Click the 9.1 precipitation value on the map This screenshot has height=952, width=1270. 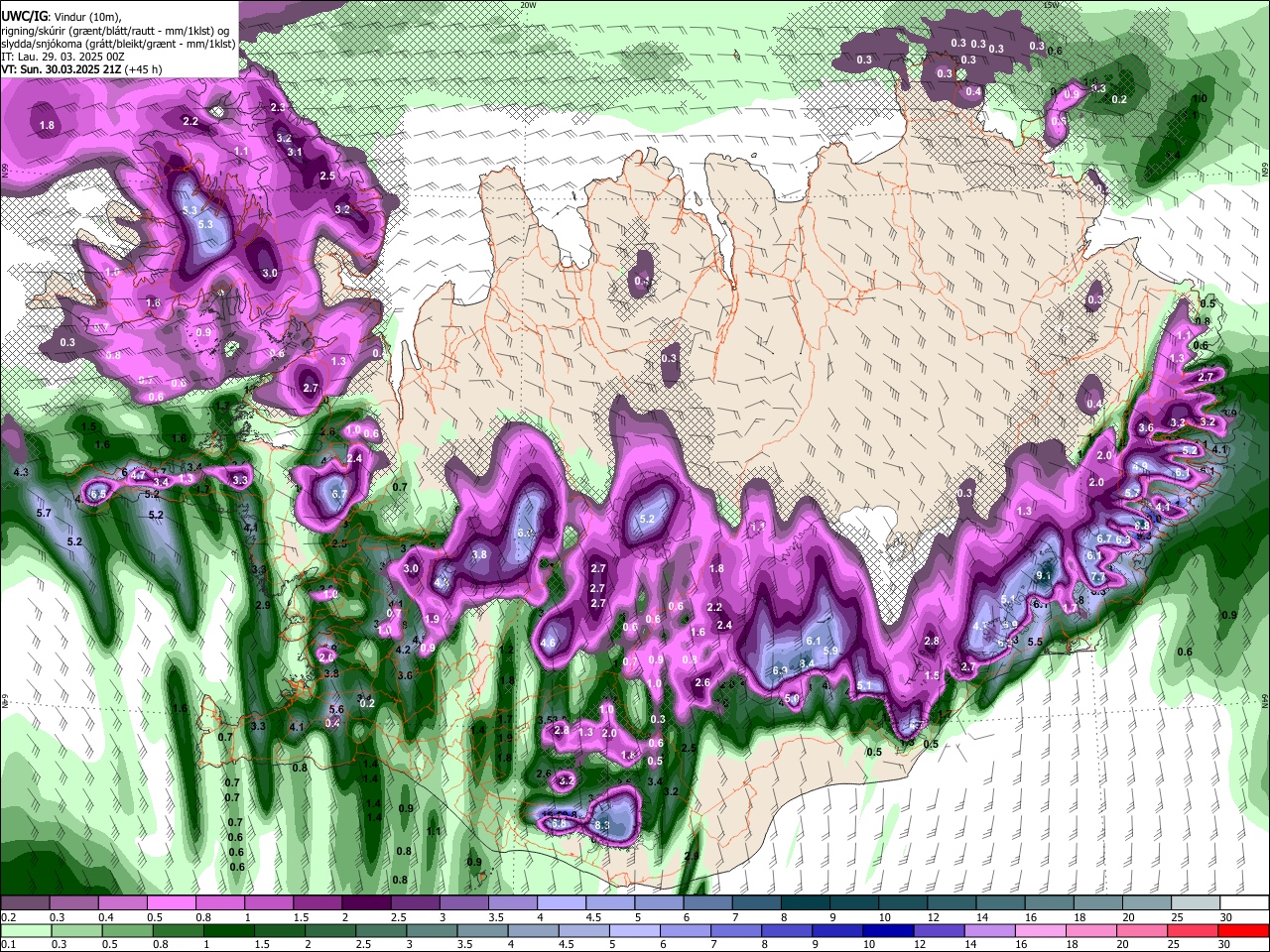(x=1043, y=575)
